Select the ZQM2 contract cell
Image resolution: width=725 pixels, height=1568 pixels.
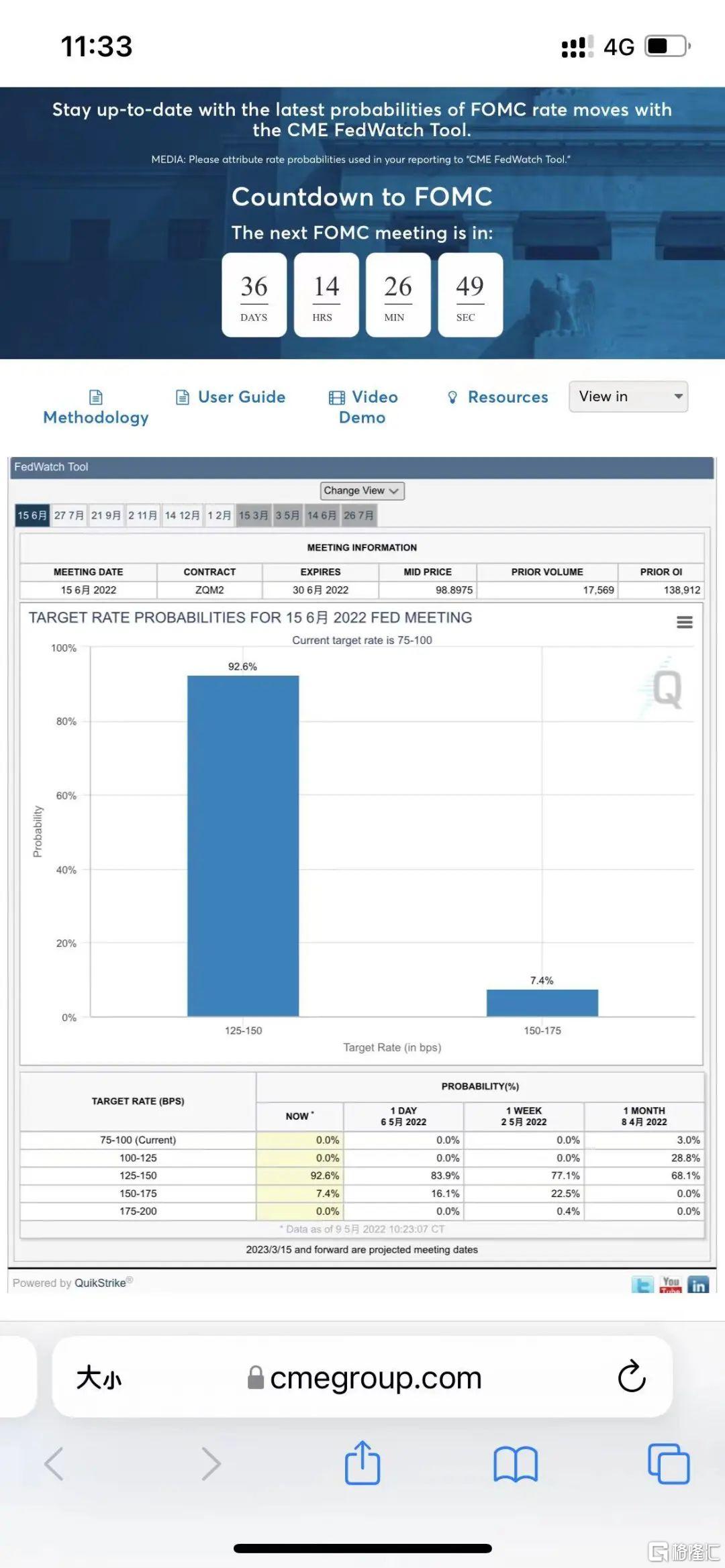point(209,590)
